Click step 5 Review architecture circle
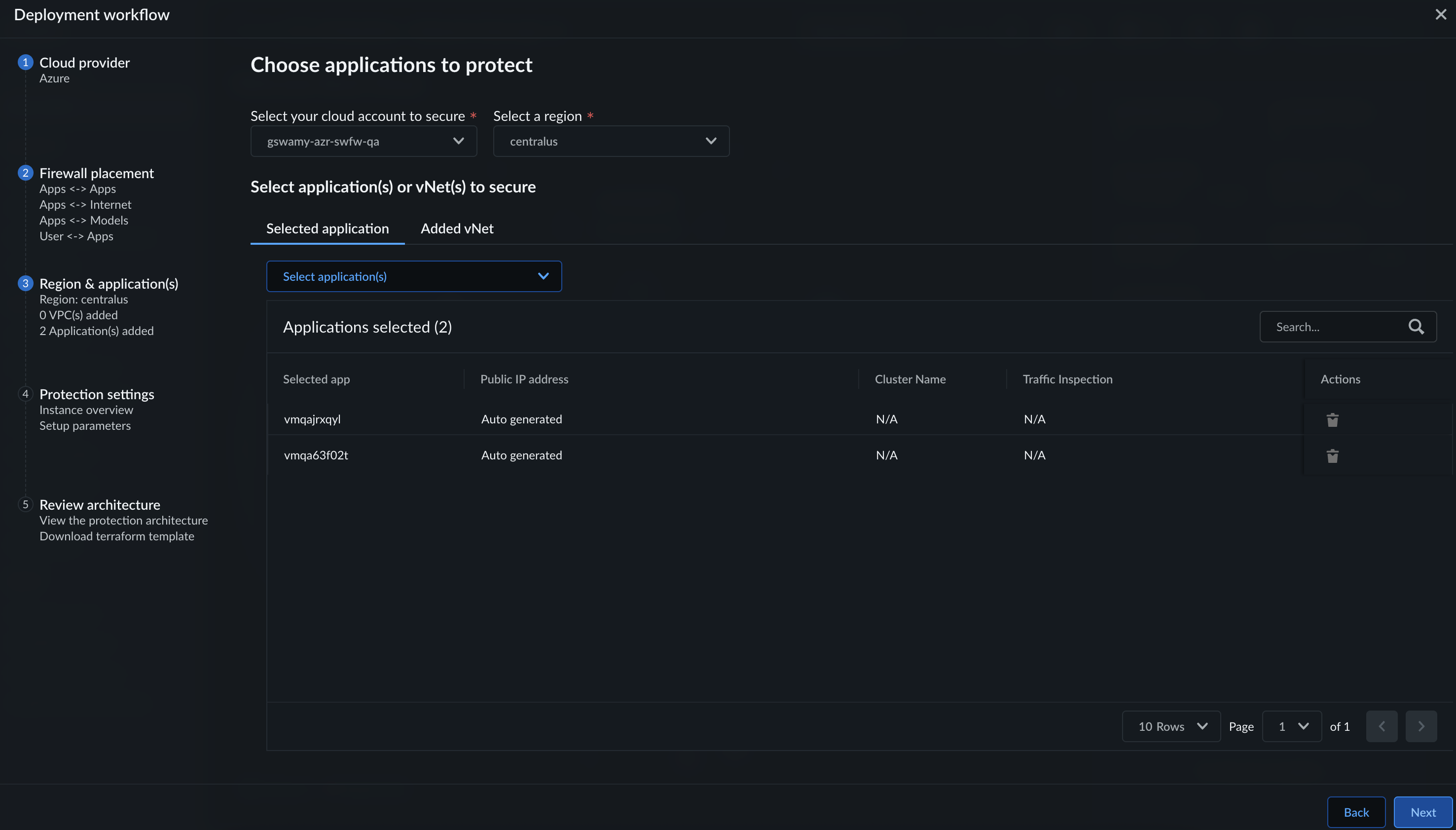Image resolution: width=1456 pixels, height=830 pixels. pyautogui.click(x=25, y=504)
